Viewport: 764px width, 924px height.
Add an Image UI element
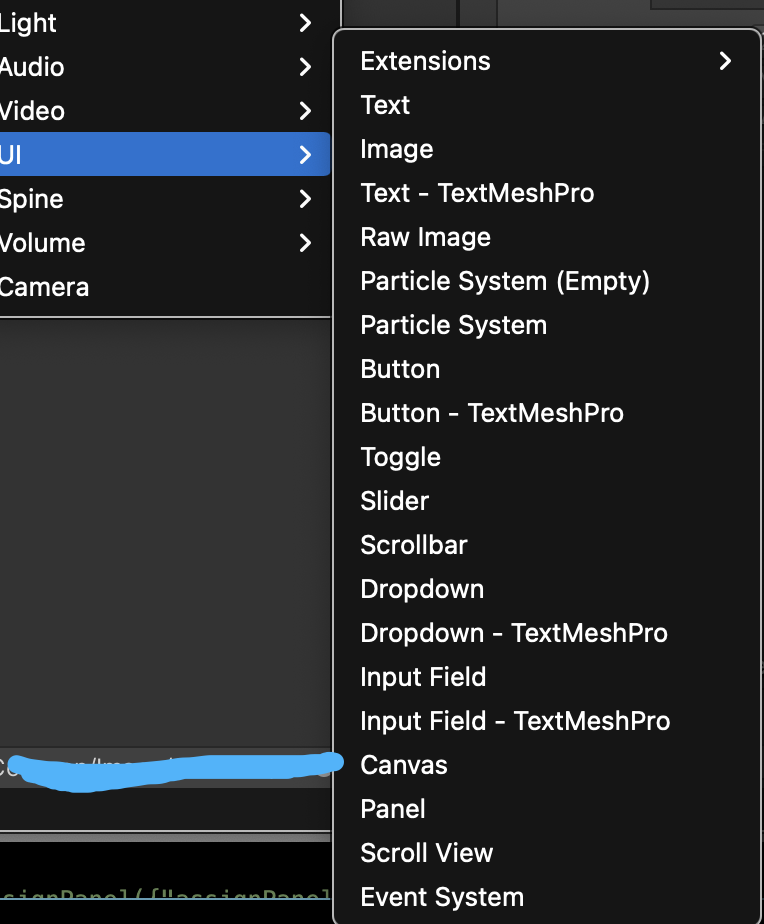(397, 149)
